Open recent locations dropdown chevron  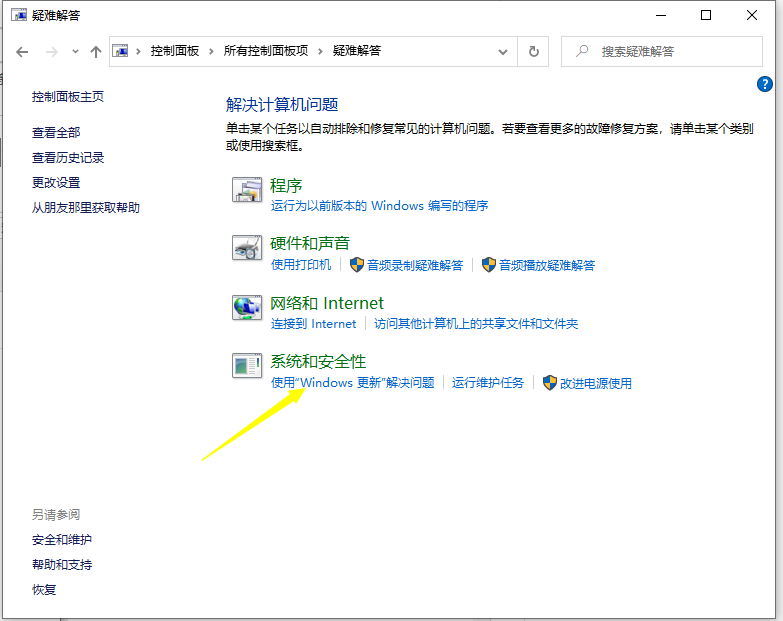pyautogui.click(x=75, y=51)
